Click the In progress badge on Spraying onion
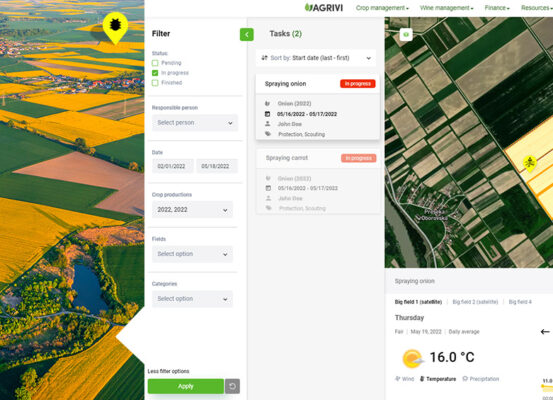The image size is (553, 400). click(x=358, y=84)
